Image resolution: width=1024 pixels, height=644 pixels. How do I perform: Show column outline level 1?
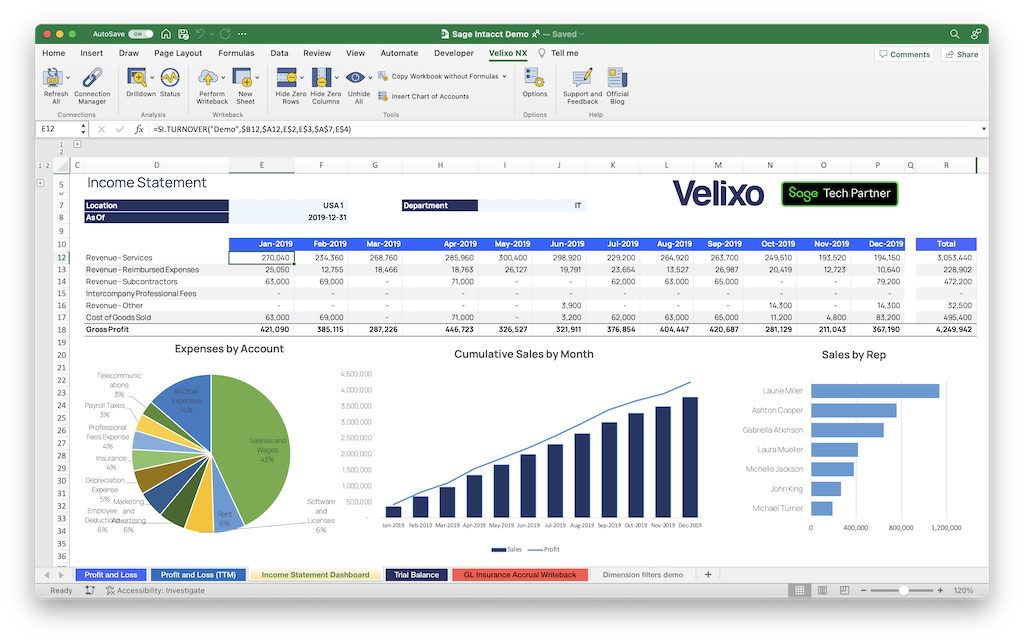click(61, 144)
